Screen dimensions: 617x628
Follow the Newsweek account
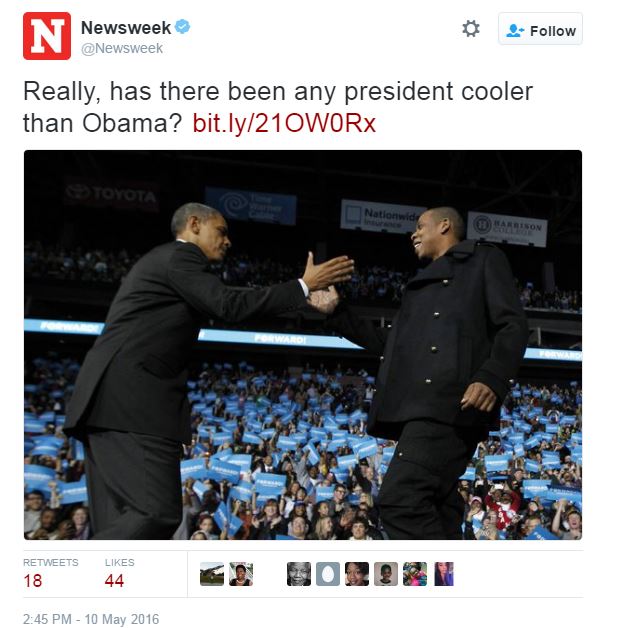pyautogui.click(x=540, y=29)
